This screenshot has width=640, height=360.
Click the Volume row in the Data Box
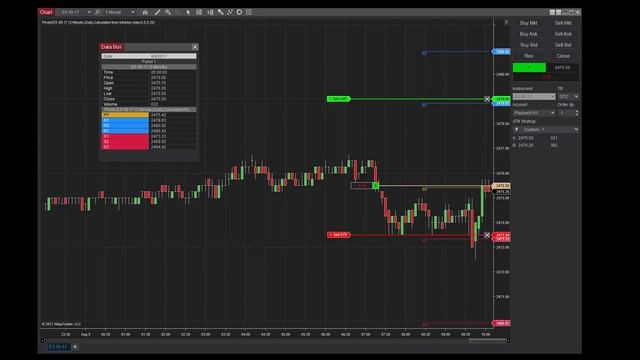(149, 104)
